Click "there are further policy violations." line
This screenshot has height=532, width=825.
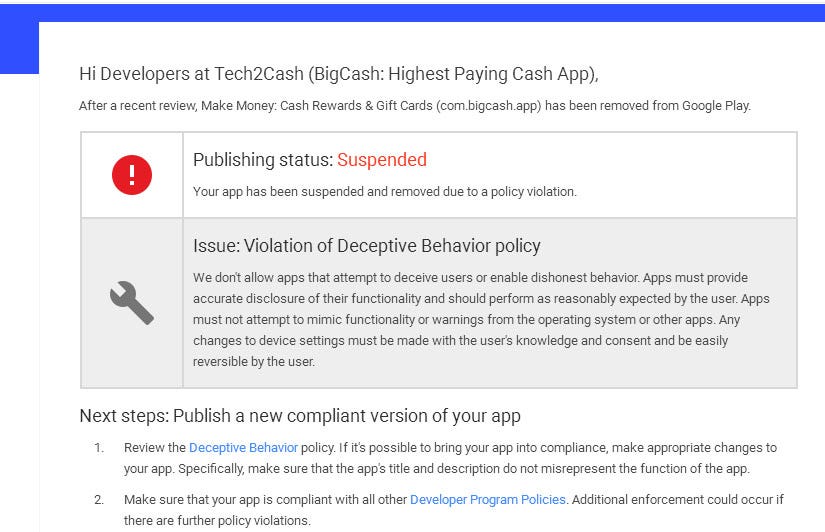click(217, 520)
